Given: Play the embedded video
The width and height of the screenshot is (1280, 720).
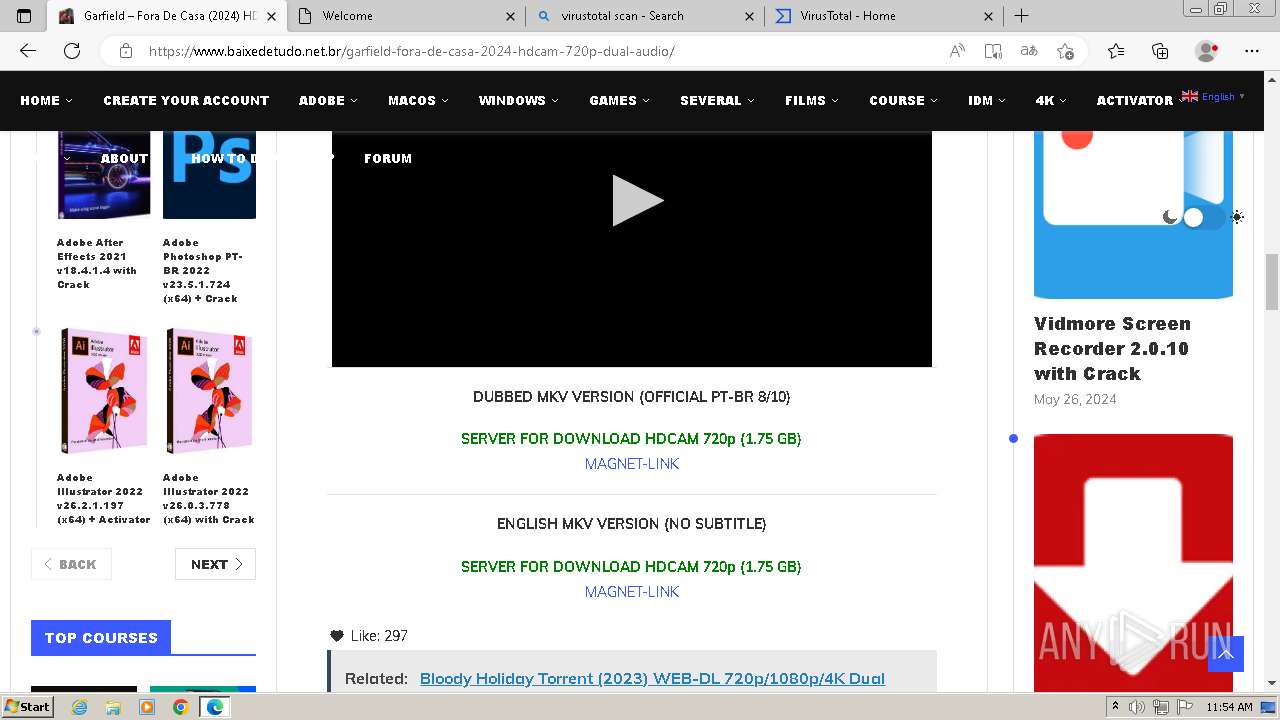Looking at the screenshot, I should pyautogui.click(x=636, y=201).
